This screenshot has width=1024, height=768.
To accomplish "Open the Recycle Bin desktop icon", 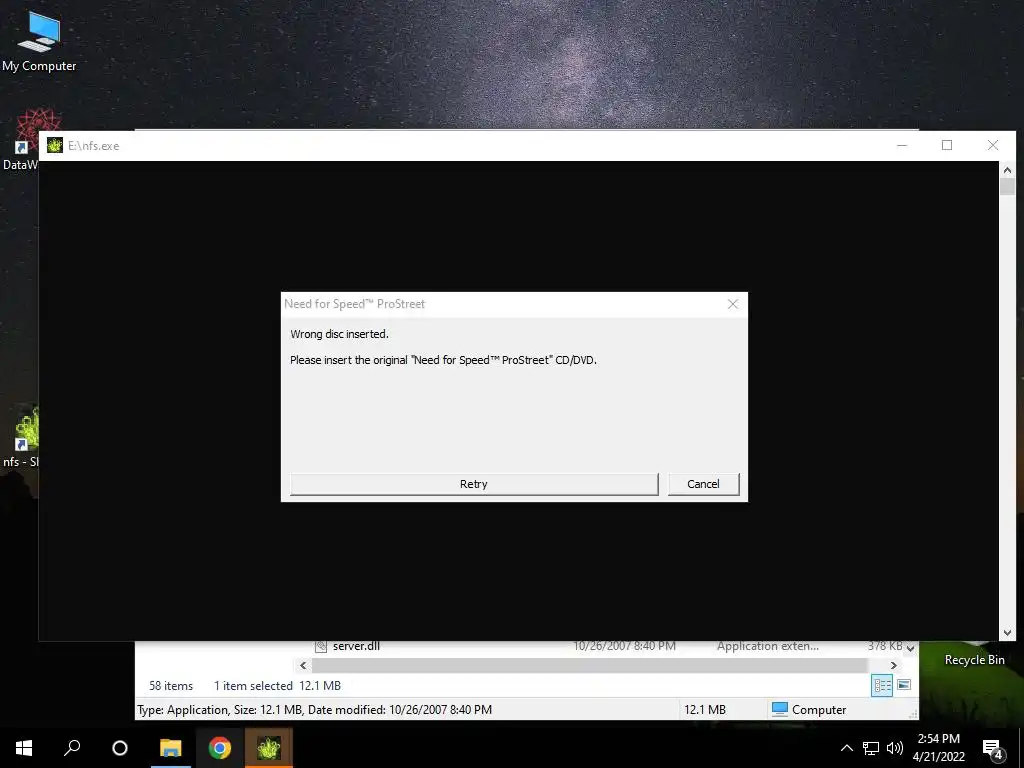I will (x=974, y=660).
